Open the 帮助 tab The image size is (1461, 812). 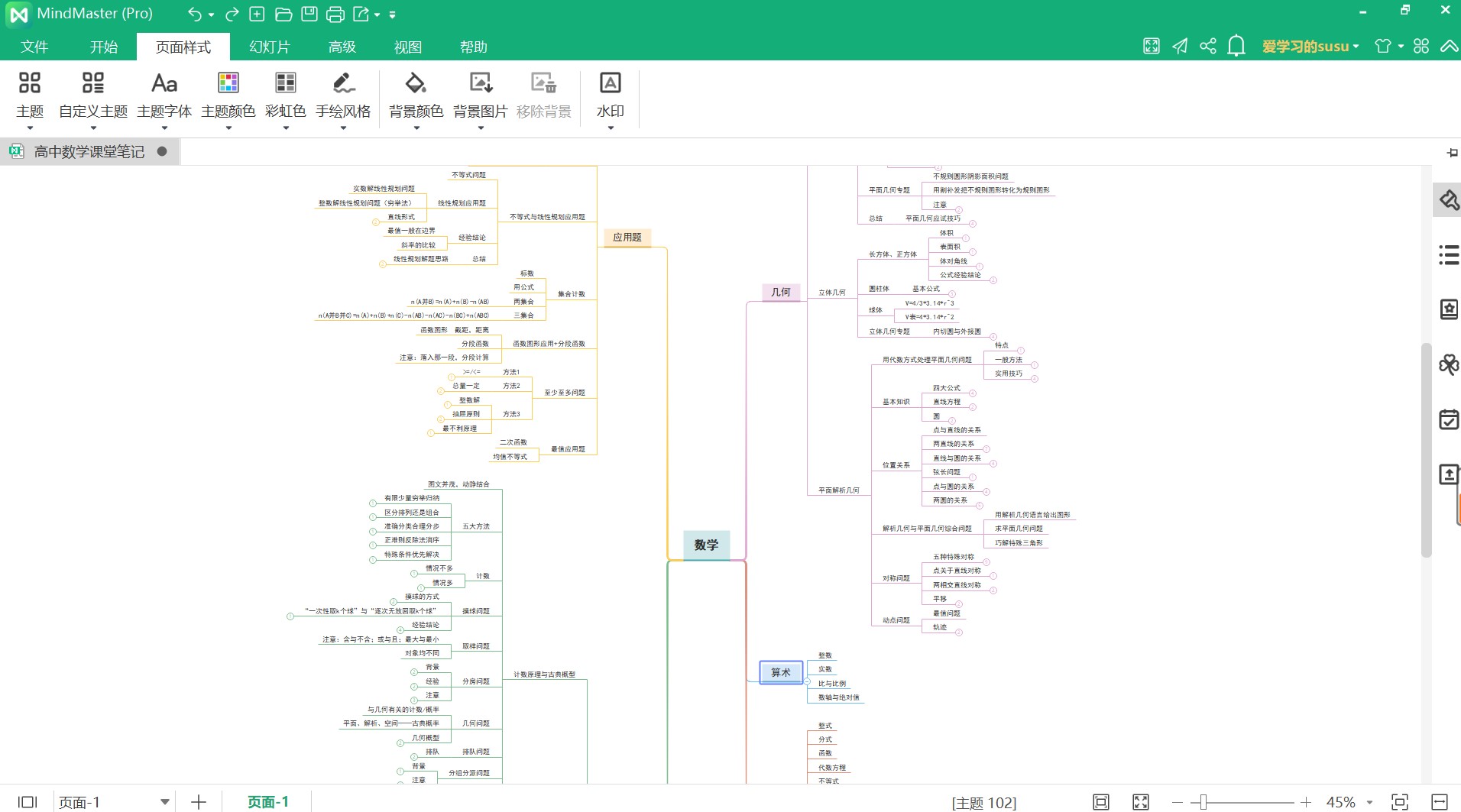coord(474,47)
